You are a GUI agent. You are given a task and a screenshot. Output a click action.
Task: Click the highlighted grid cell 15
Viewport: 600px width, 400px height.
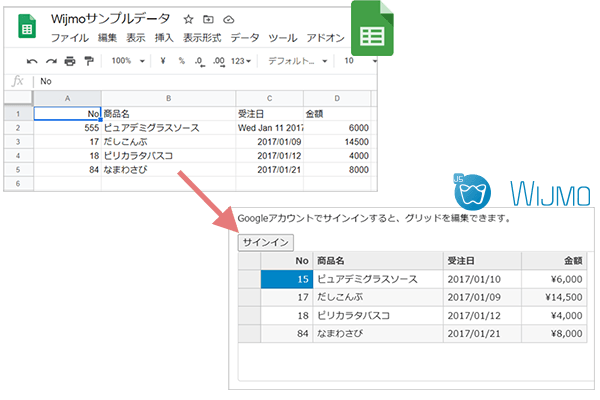pyautogui.click(x=287, y=279)
